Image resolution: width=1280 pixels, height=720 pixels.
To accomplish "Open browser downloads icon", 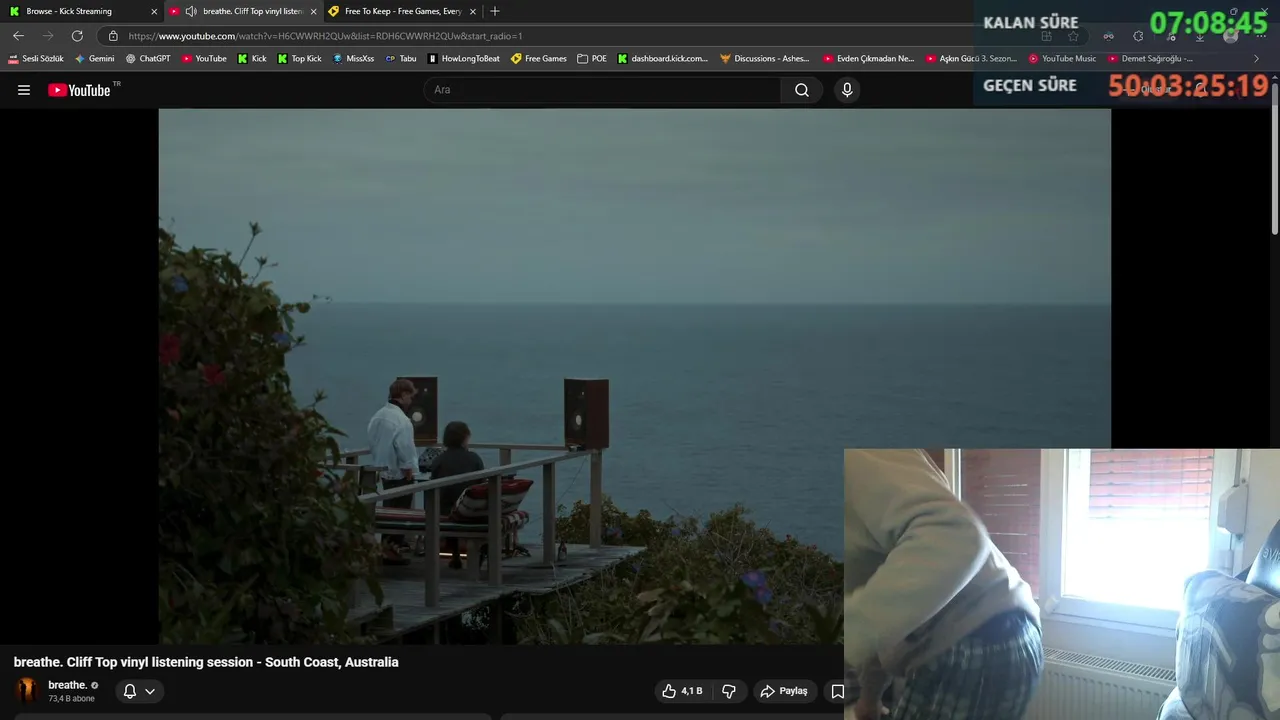I will click(1200, 36).
